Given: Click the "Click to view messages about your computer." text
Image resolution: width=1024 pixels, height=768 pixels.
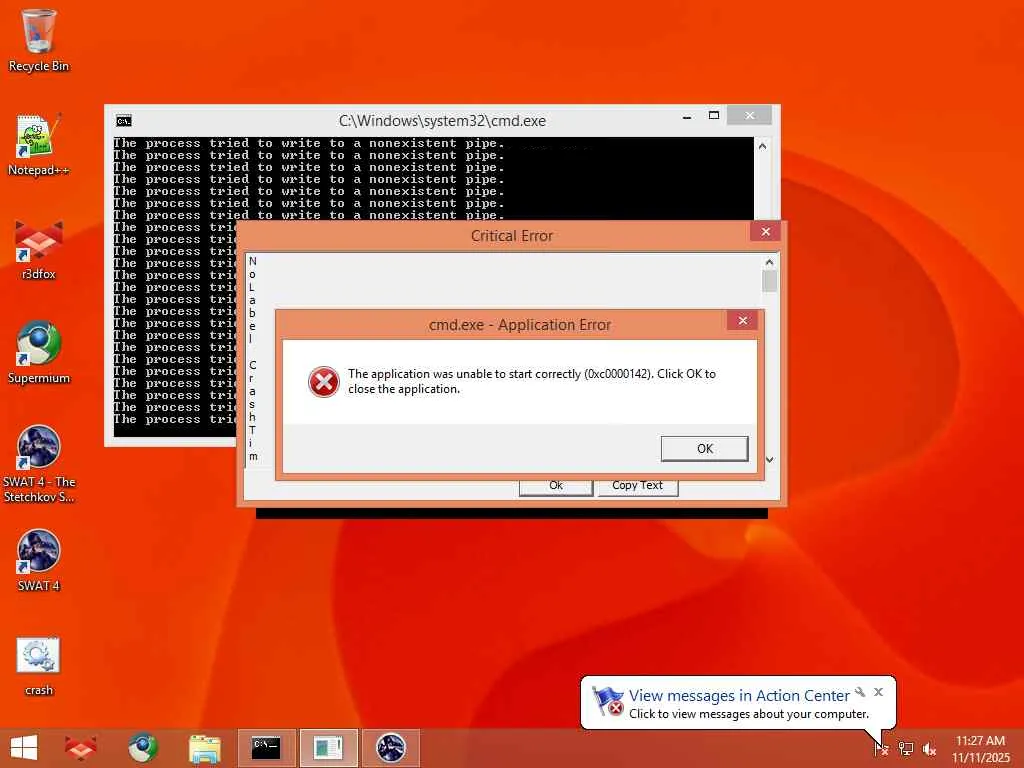Looking at the screenshot, I should (749, 714).
